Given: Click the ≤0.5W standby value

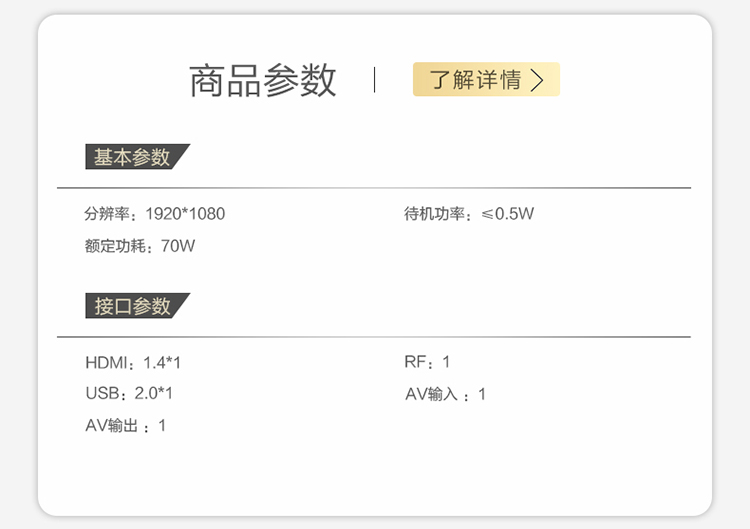Looking at the screenshot, I should pyautogui.click(x=507, y=213).
